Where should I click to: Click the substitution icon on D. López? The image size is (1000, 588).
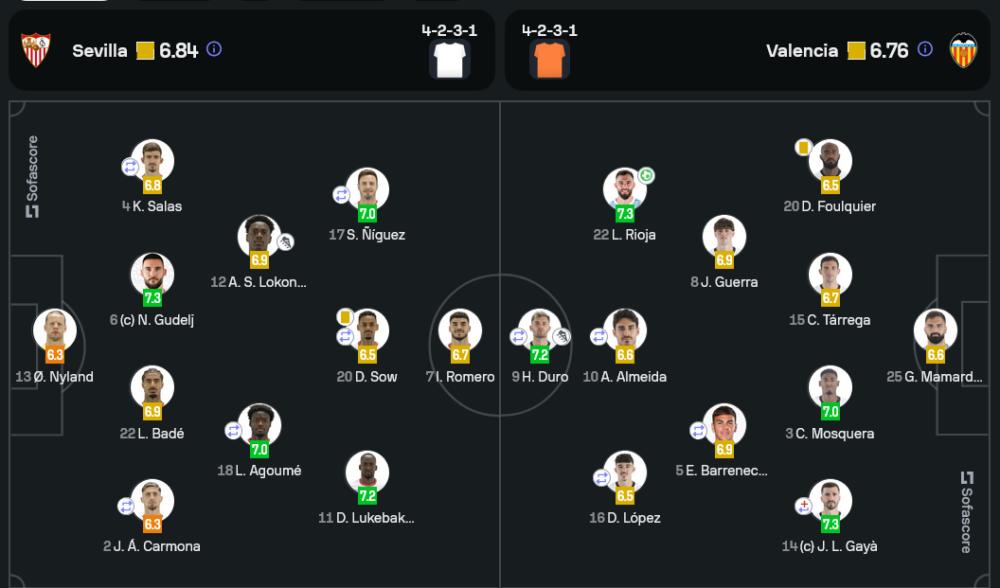click(x=602, y=478)
